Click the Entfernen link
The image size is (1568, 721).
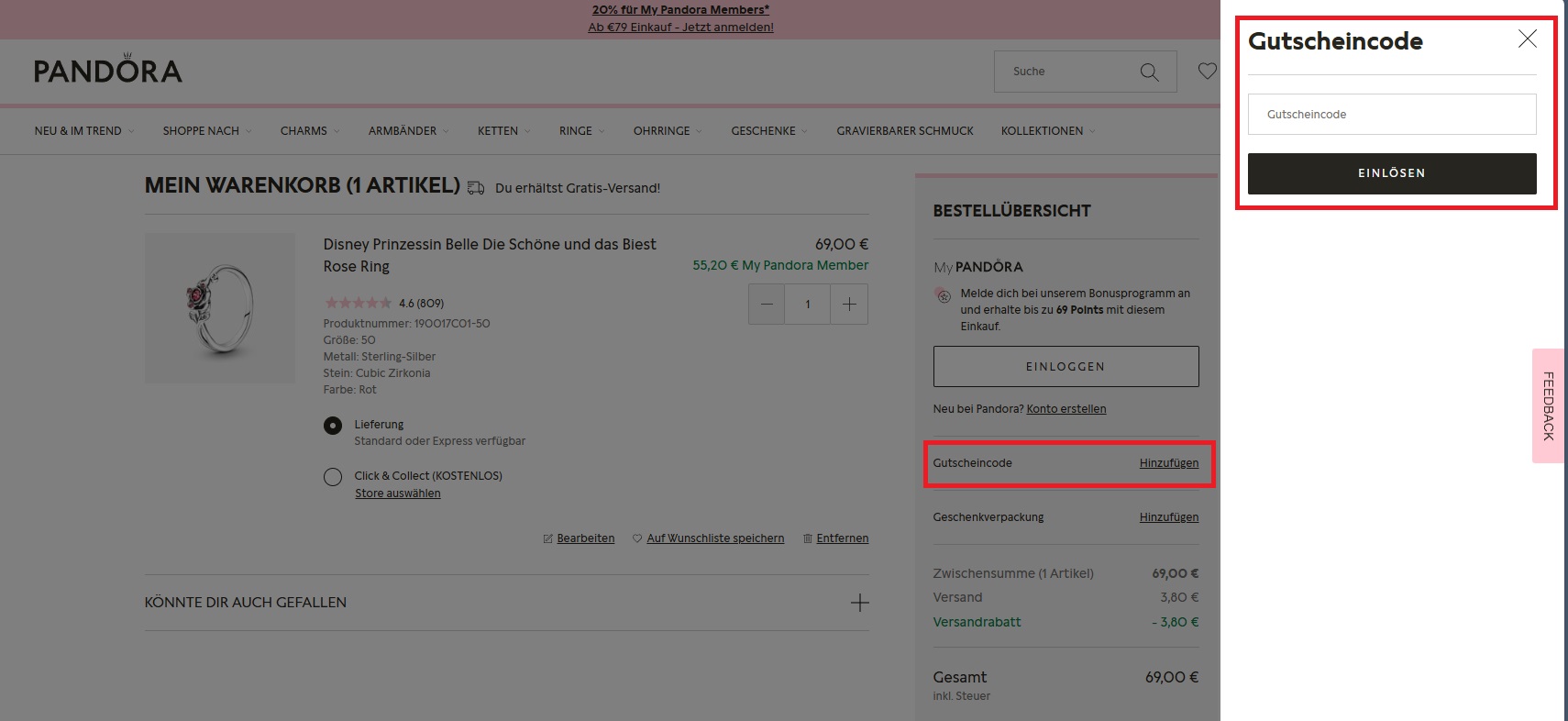843,538
